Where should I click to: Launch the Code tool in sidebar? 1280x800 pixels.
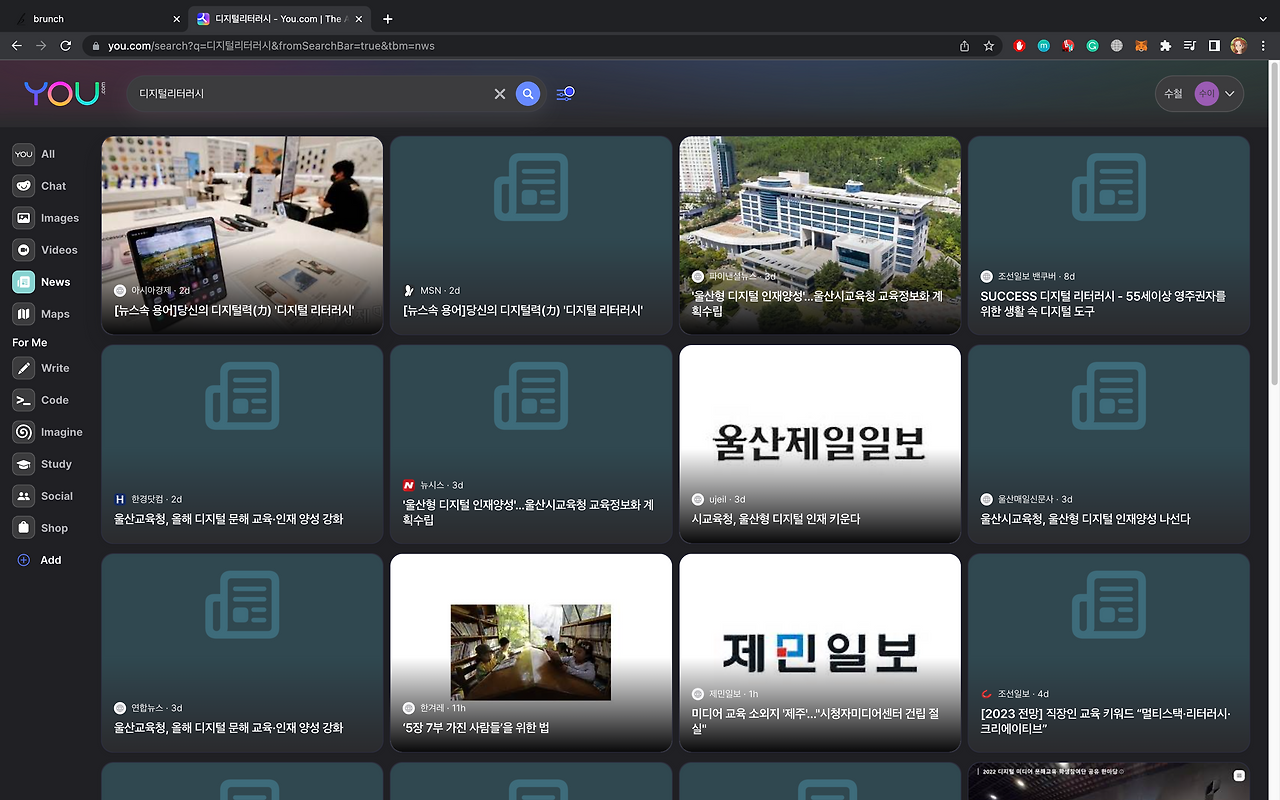(x=41, y=400)
